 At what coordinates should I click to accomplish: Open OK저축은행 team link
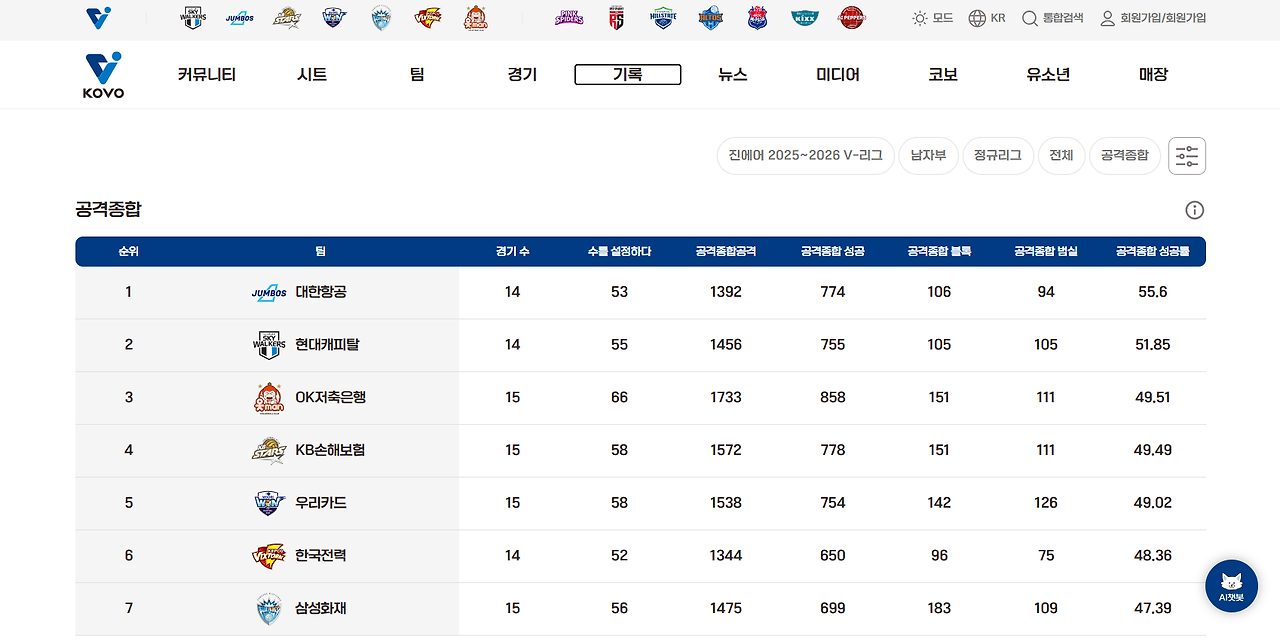click(x=330, y=398)
